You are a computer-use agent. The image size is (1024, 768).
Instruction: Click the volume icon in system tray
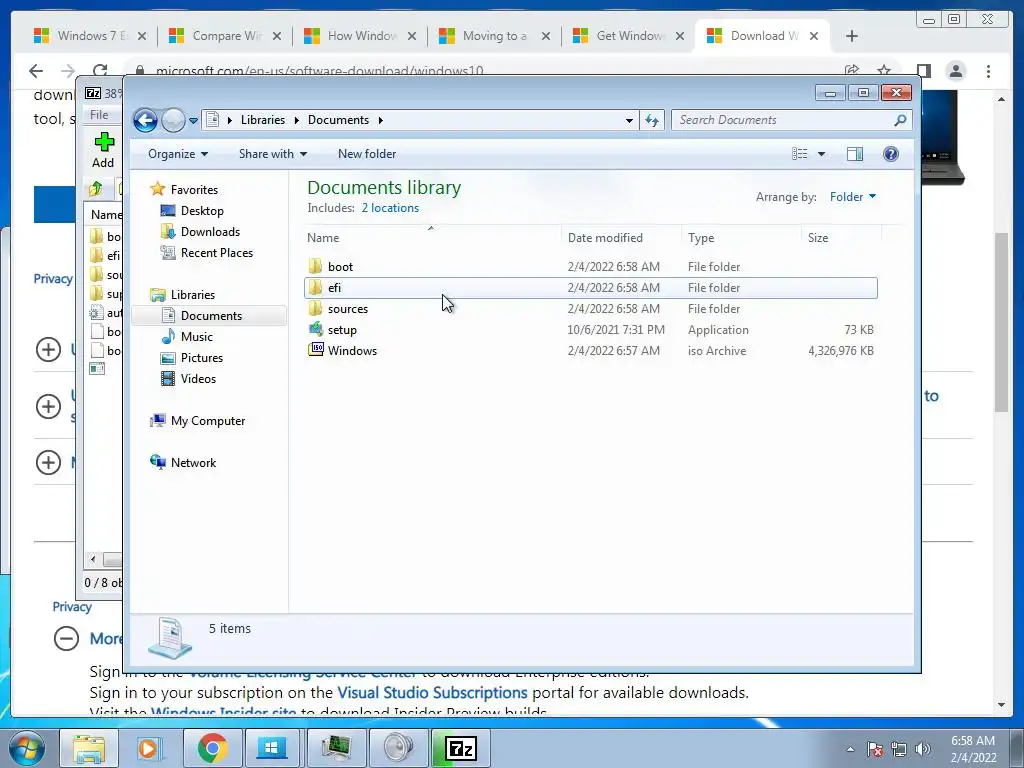point(922,750)
